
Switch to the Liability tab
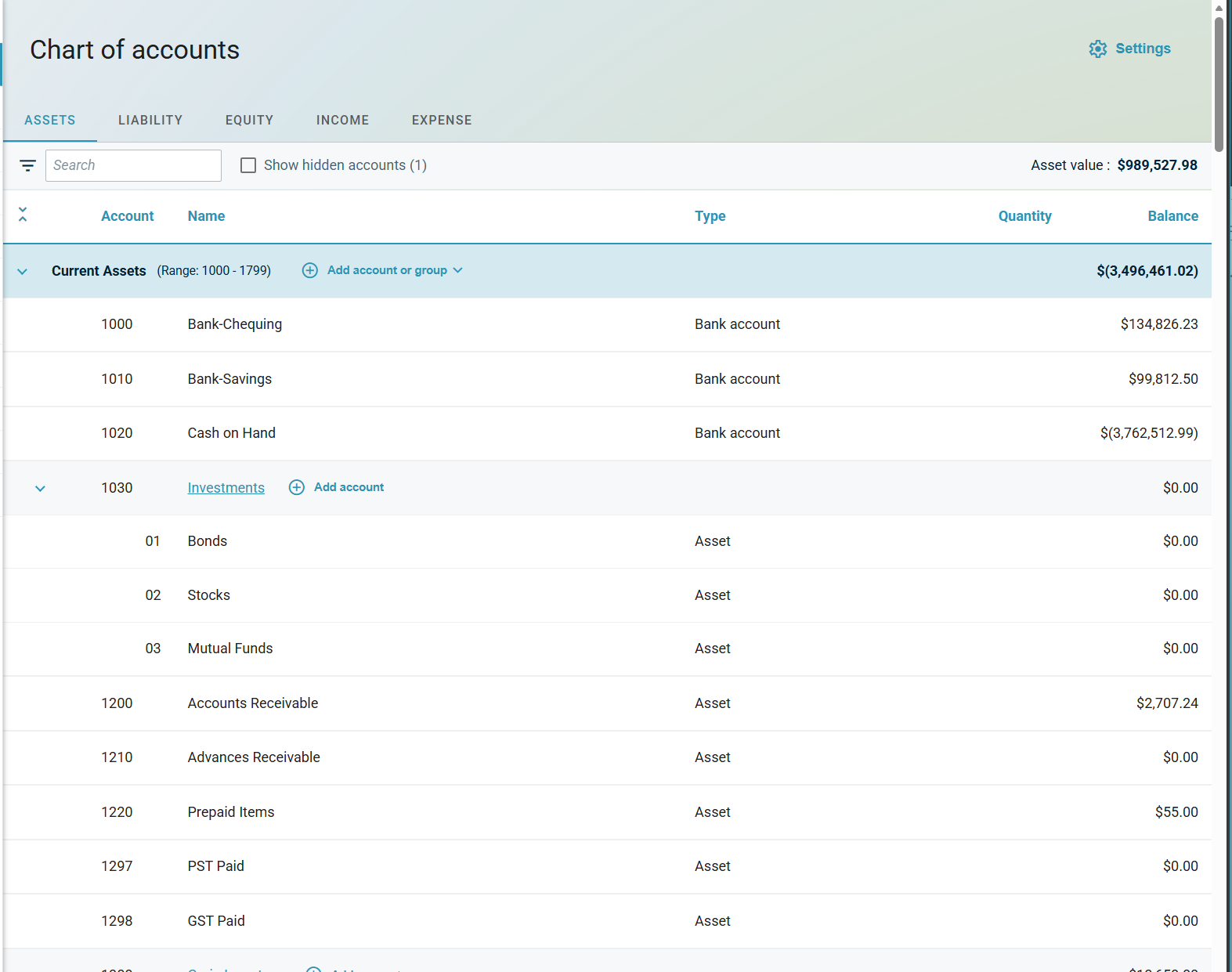coord(150,120)
